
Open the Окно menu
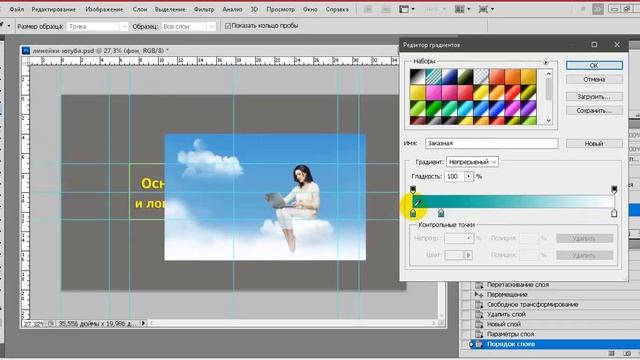pyautogui.click(x=310, y=9)
